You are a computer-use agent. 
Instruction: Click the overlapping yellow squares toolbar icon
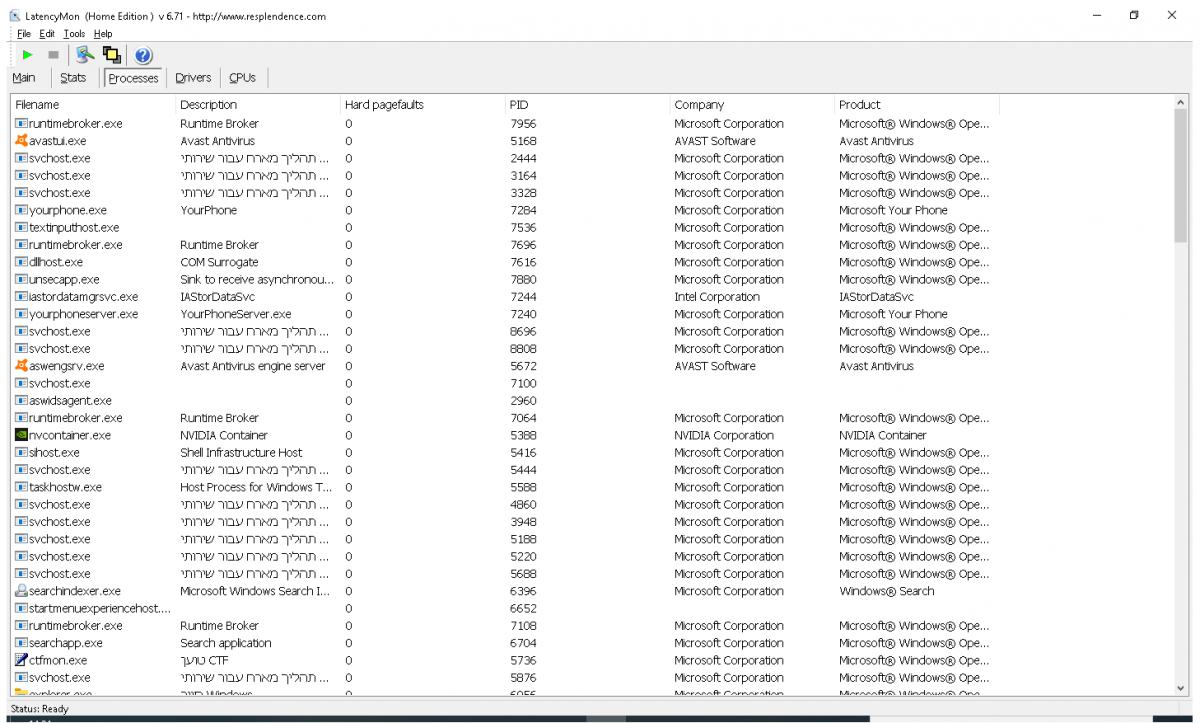[112, 55]
